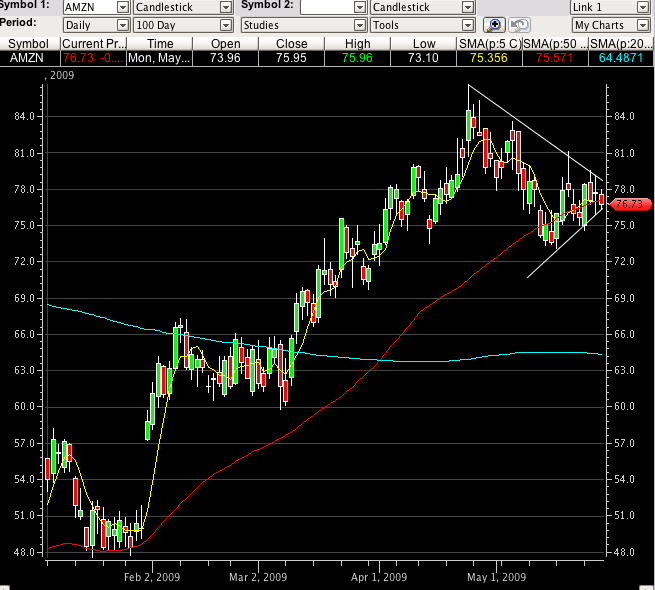The image size is (655, 590).
Task: Click the Symbol column header
Action: pos(30,43)
